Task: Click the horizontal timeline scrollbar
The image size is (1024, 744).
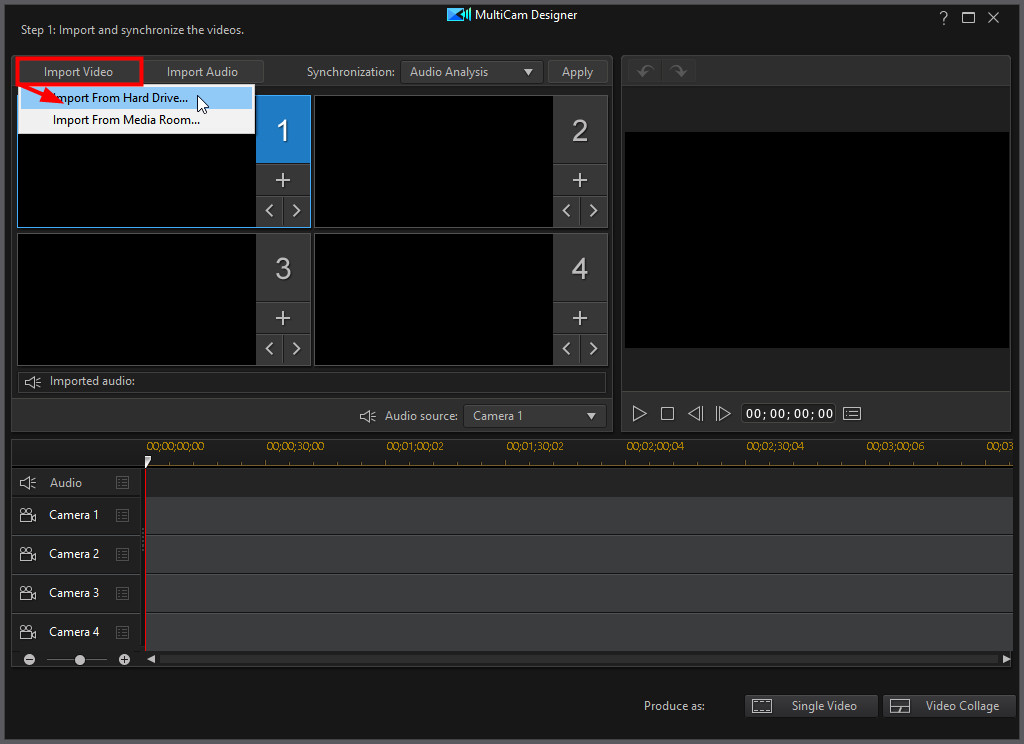Action: tap(579, 659)
